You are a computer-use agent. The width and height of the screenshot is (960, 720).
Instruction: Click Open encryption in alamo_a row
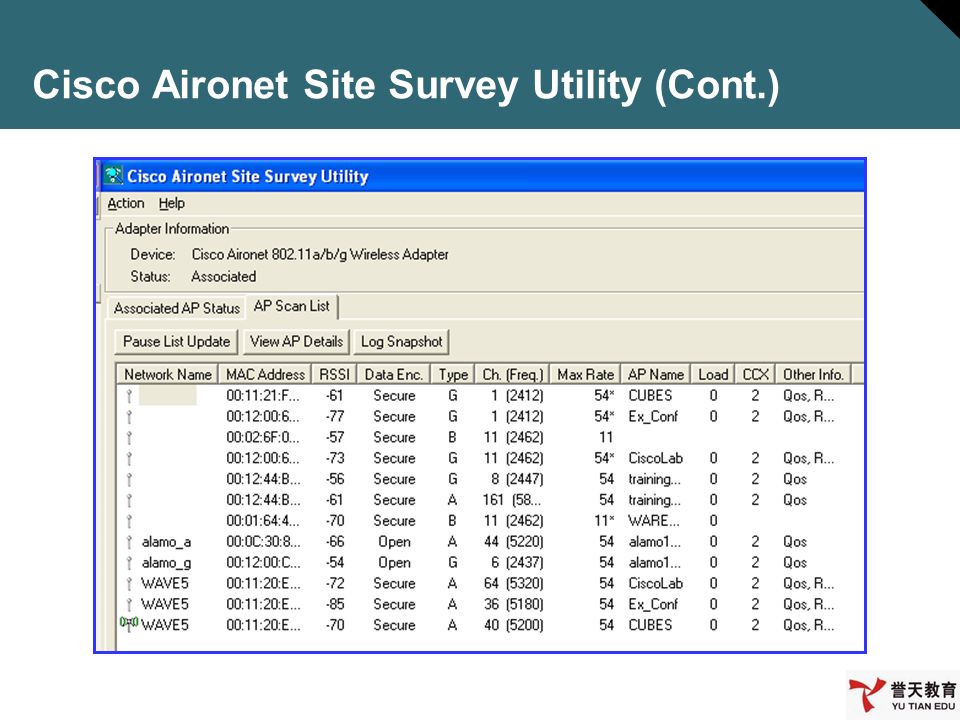[x=394, y=542]
